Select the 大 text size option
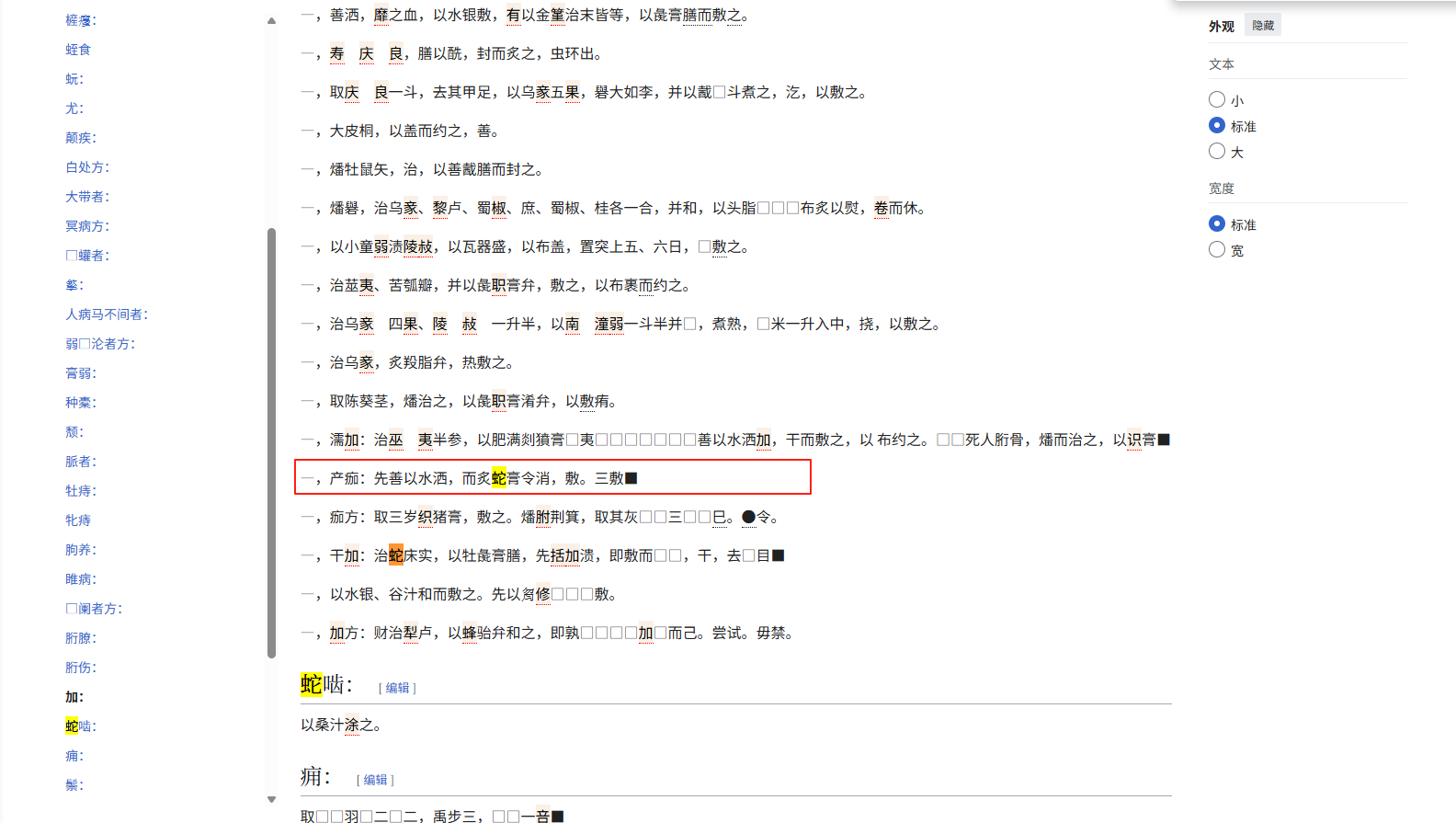Viewport: 1456px width, 823px height. coord(1217,151)
